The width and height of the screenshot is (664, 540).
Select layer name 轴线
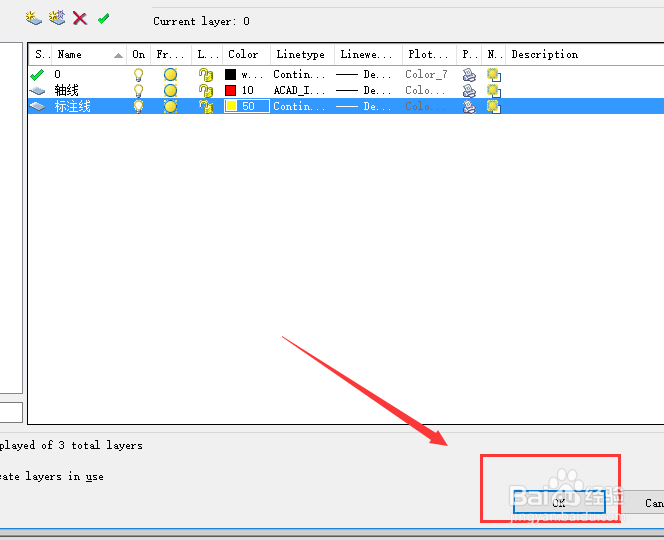(x=66, y=91)
